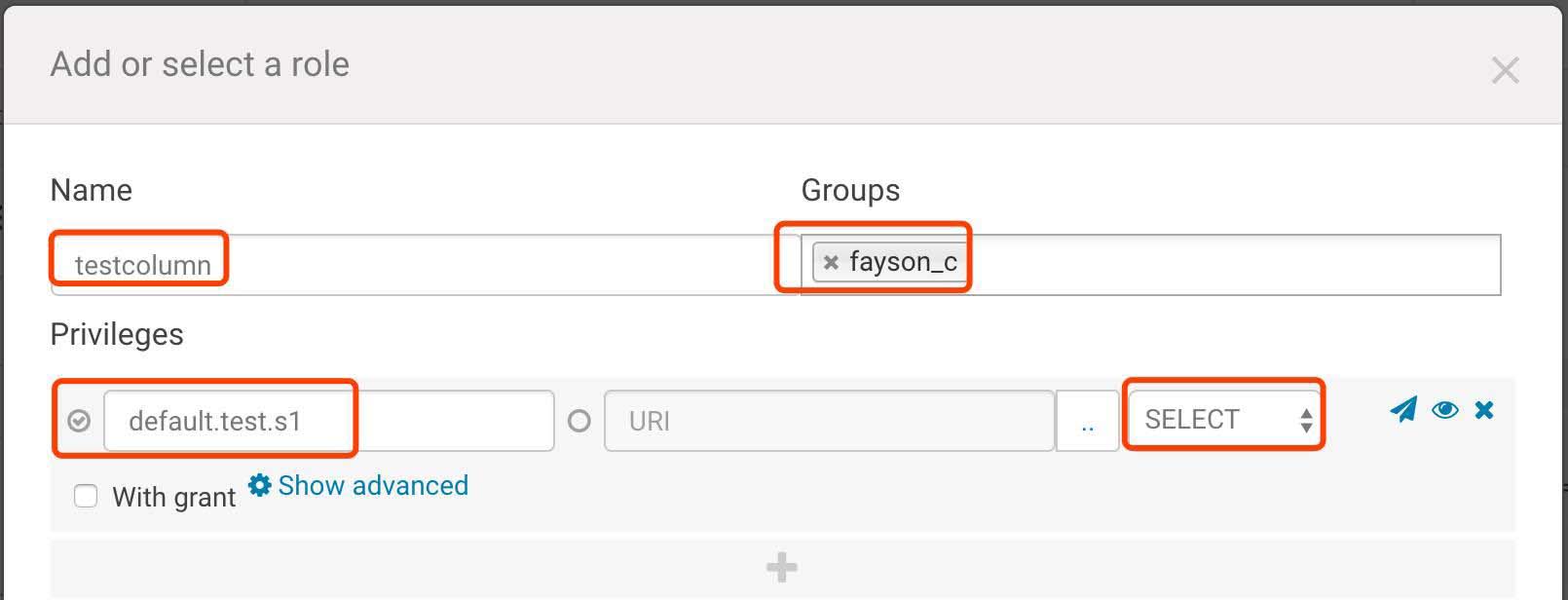The width and height of the screenshot is (1568, 600).
Task: Click the paper plane icon in the privilege row
Action: [x=1403, y=409]
